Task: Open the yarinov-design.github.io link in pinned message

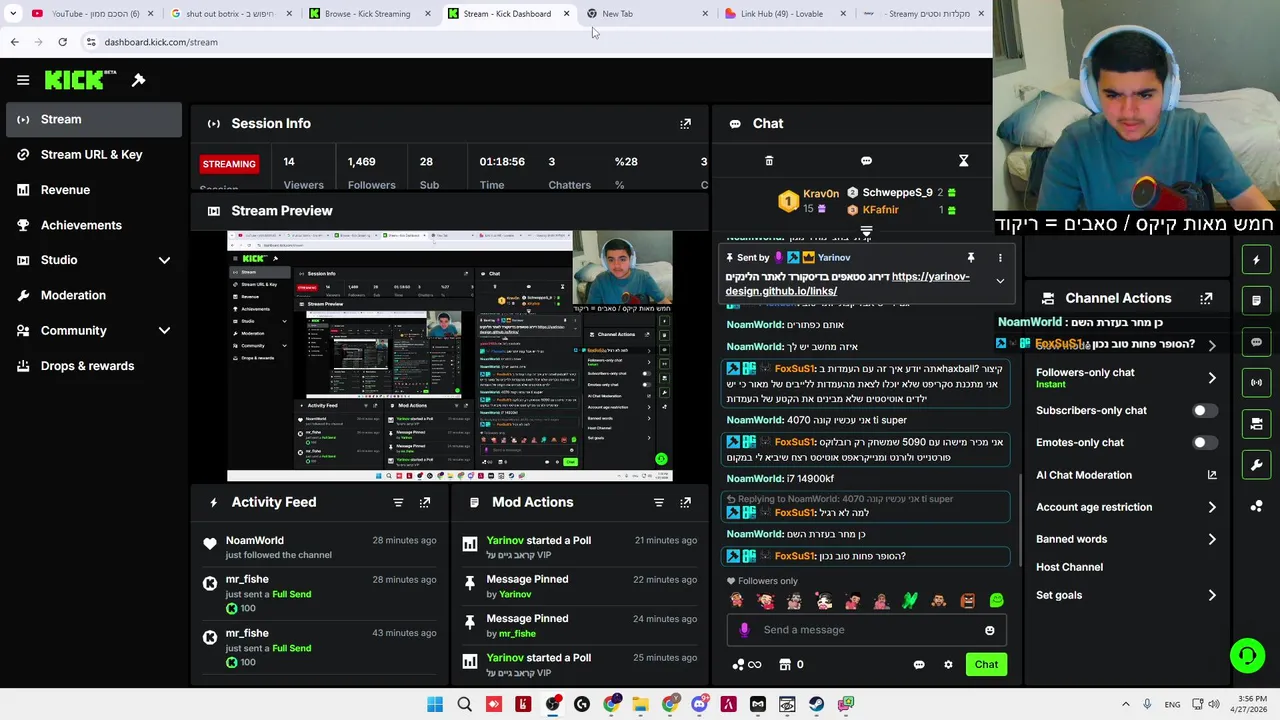Action: click(847, 284)
